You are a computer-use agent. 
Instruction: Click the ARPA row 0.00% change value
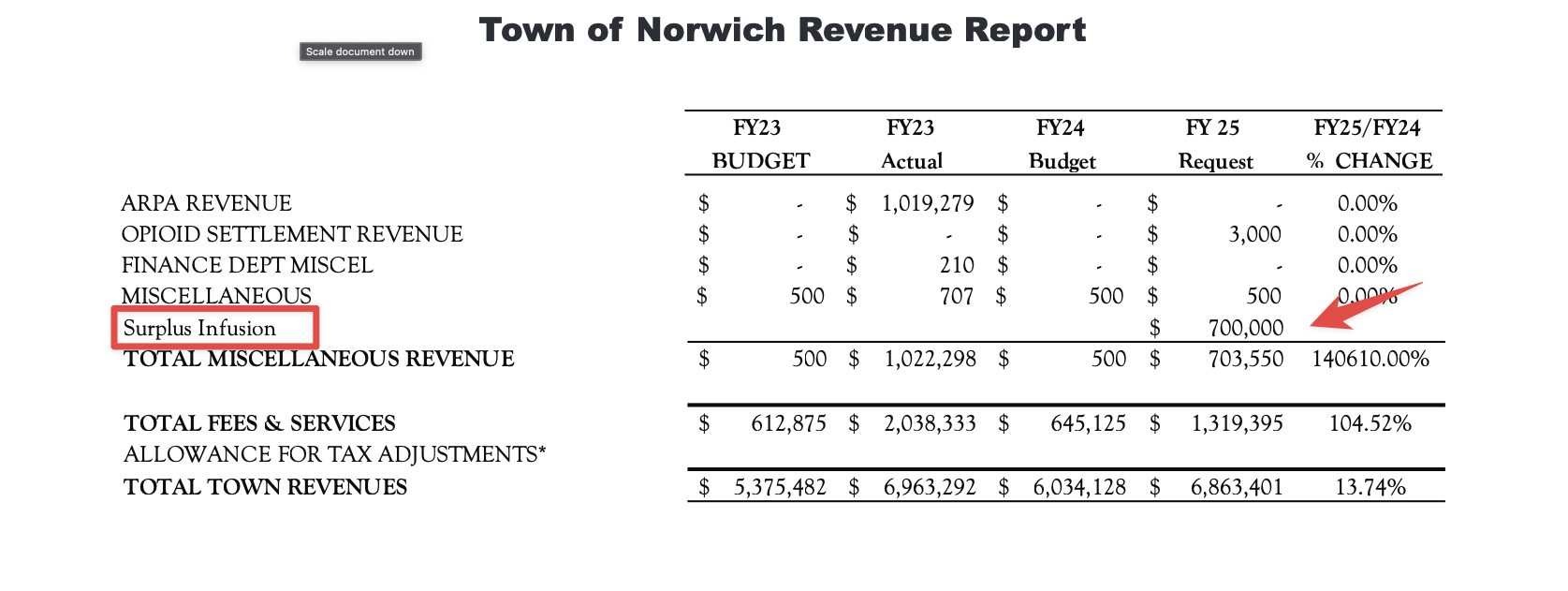tap(1367, 203)
